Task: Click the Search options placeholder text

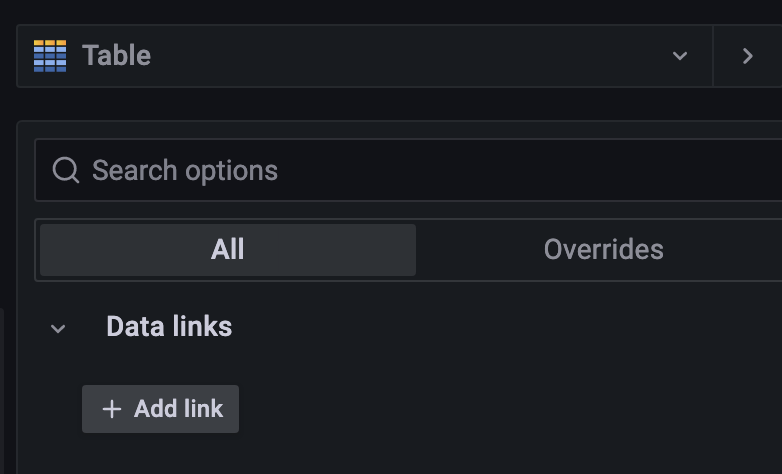Action: [x=185, y=171]
